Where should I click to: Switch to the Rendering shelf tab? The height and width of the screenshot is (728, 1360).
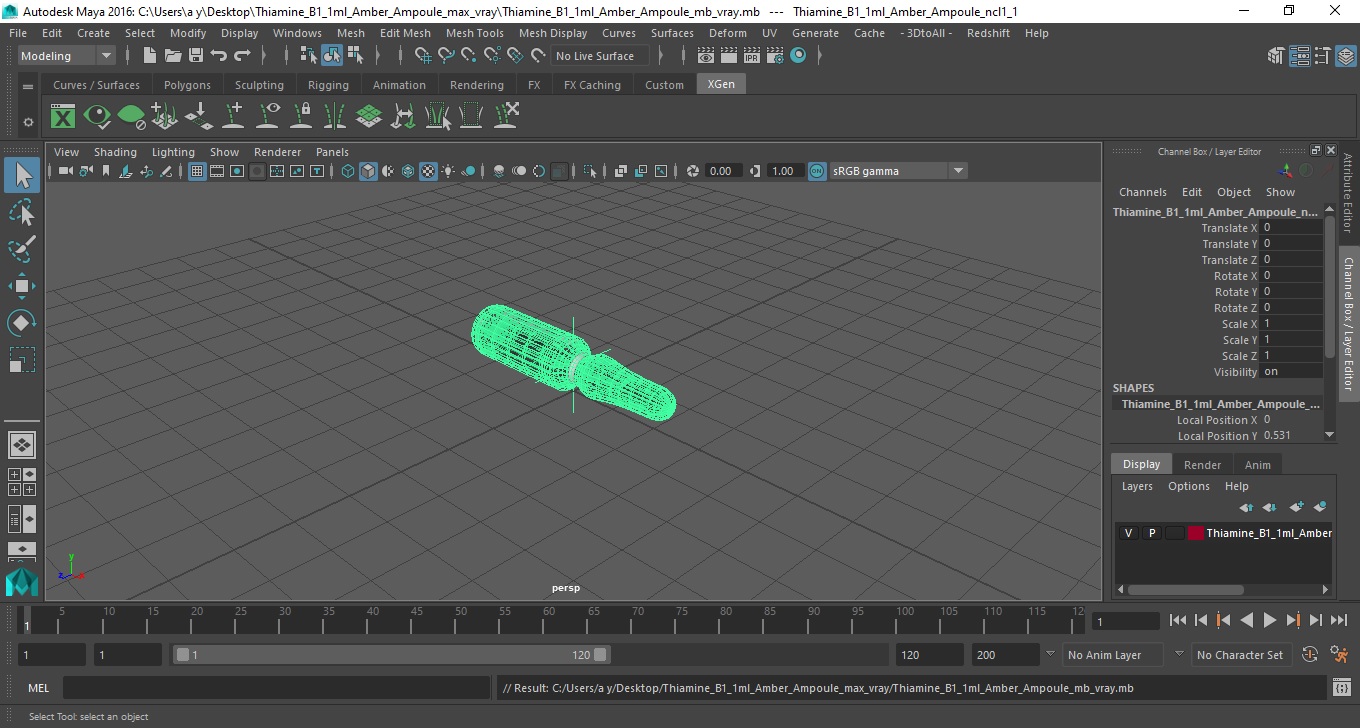(x=476, y=85)
